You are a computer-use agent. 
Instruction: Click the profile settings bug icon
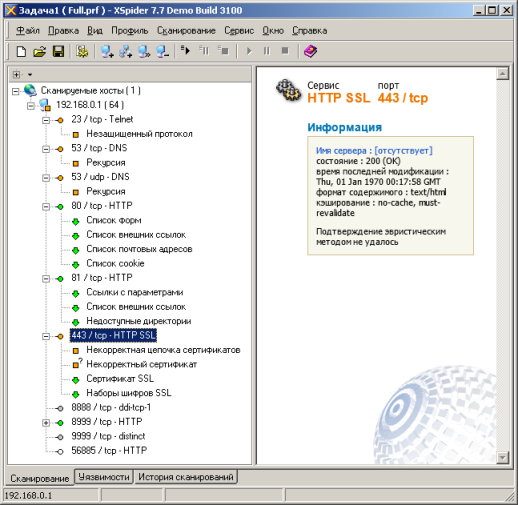[82, 51]
